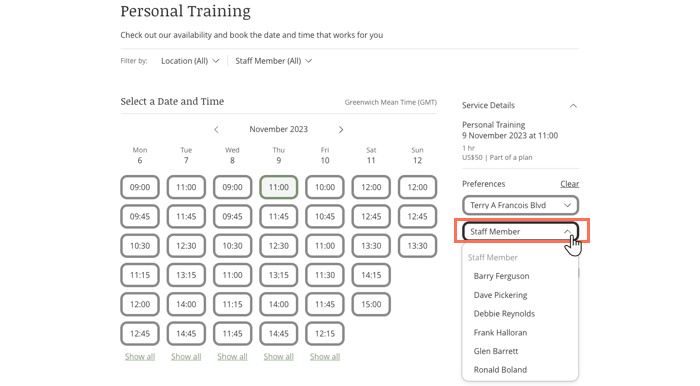This screenshot has width=700, height=386.
Task: Open the Staff Member (All) filter
Action: click(274, 61)
